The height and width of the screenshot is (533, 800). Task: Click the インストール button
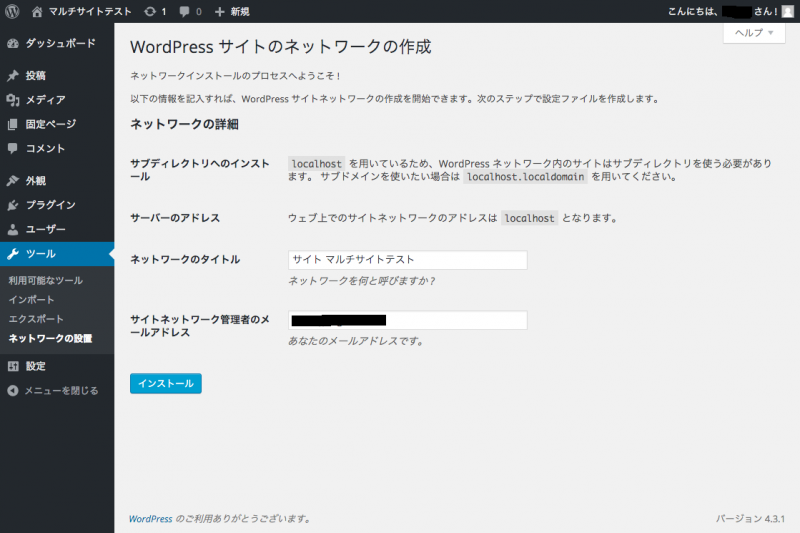[166, 384]
